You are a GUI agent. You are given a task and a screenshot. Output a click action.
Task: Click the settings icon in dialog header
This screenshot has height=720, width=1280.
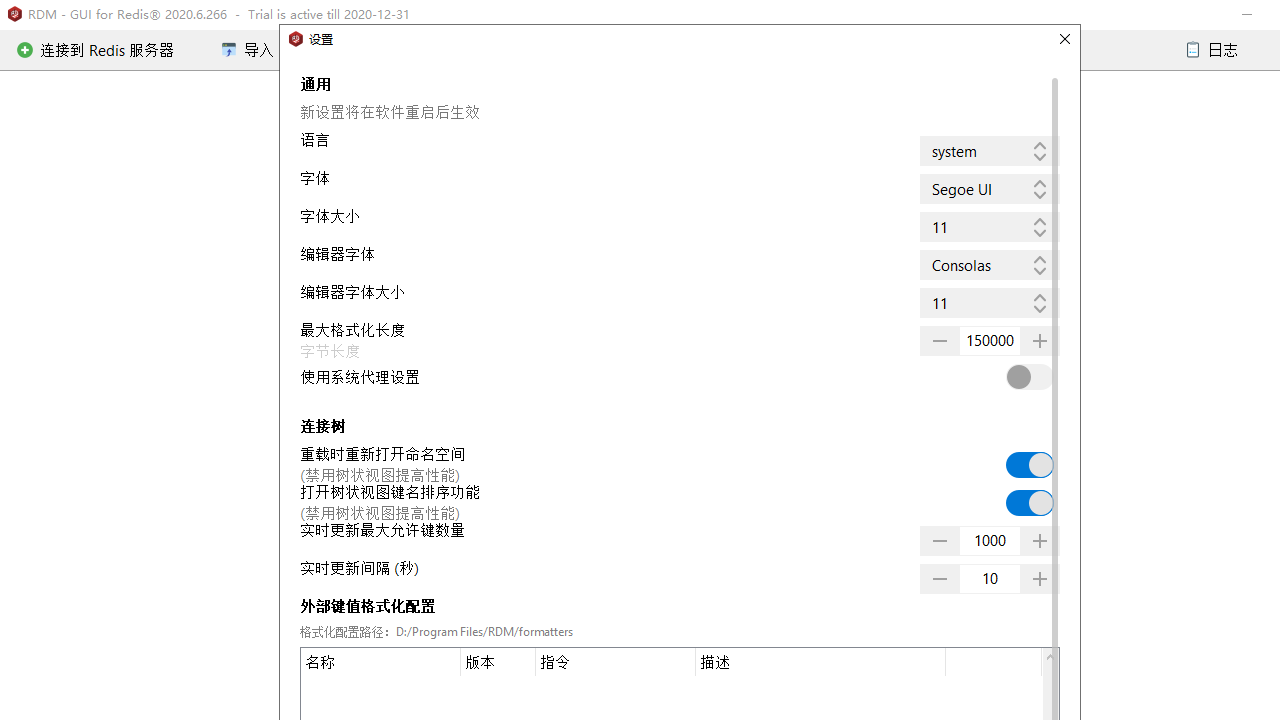pos(296,39)
